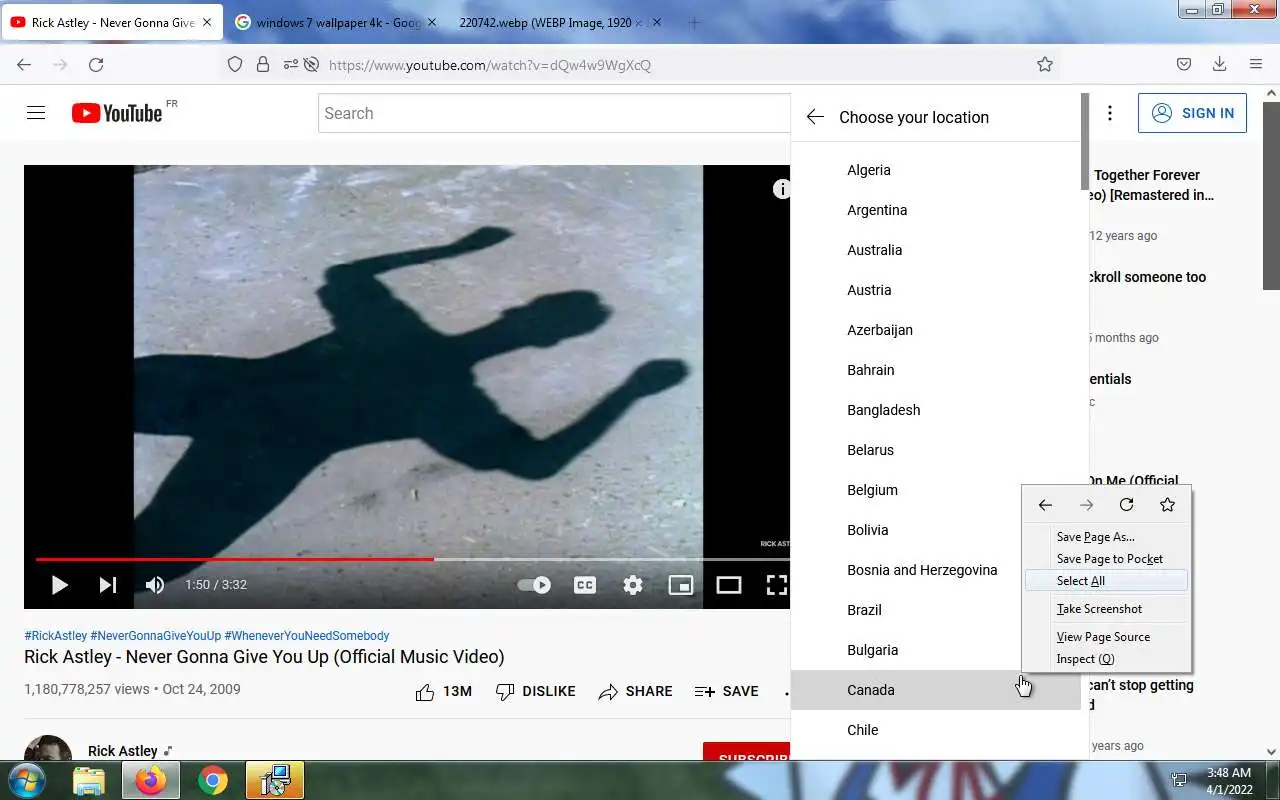Choose Take Screenshot in context menu
This screenshot has width=1280, height=800.
(1106, 609)
